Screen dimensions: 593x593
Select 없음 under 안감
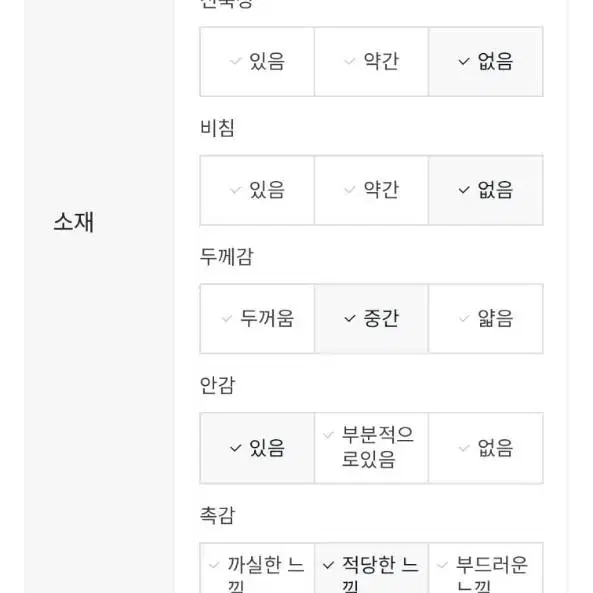tap(486, 448)
